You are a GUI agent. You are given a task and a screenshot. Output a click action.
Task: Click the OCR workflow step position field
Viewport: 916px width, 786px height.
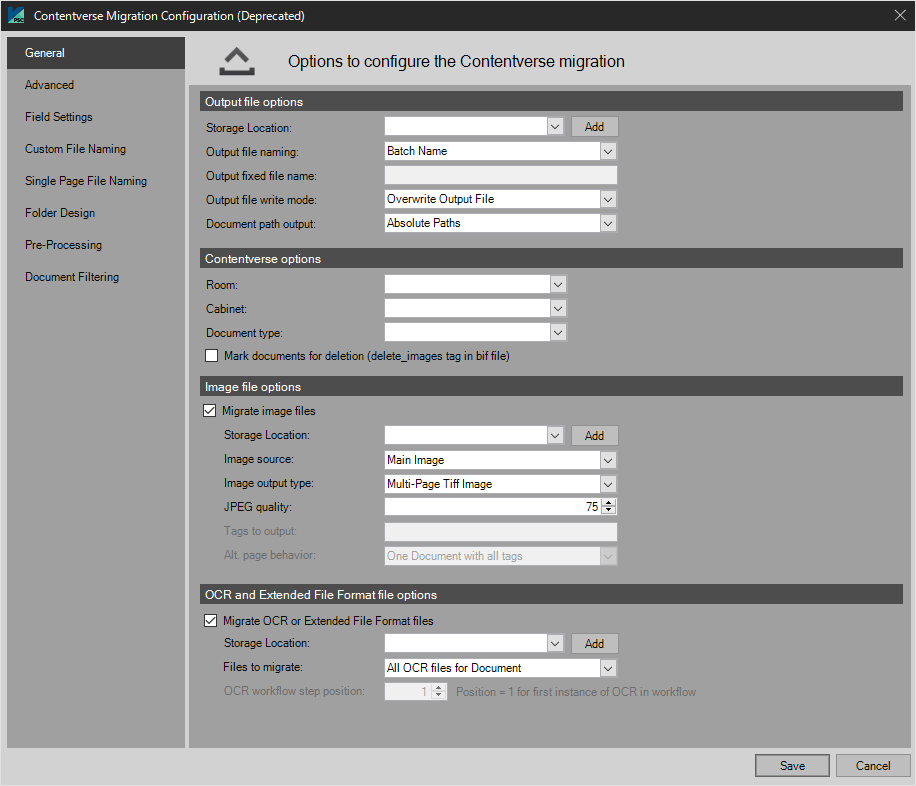[x=408, y=691]
